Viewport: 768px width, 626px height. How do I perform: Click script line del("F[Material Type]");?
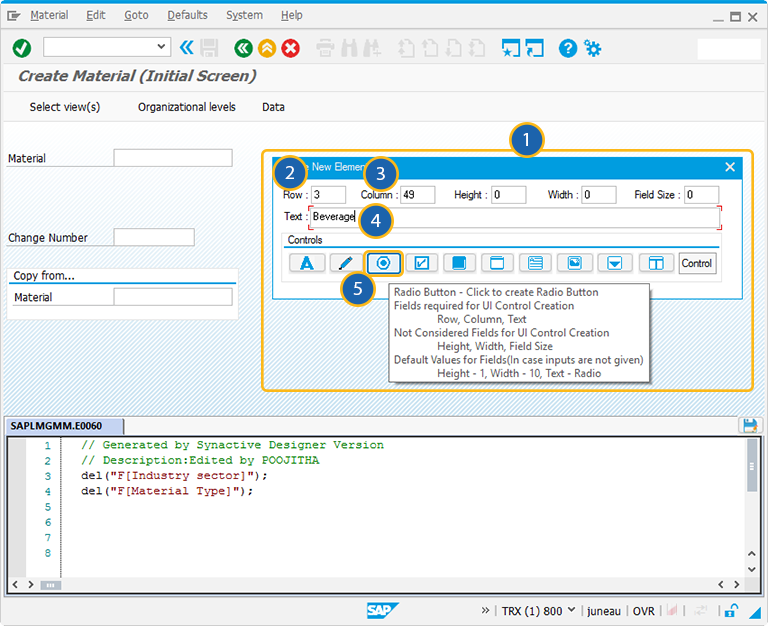click(x=167, y=491)
